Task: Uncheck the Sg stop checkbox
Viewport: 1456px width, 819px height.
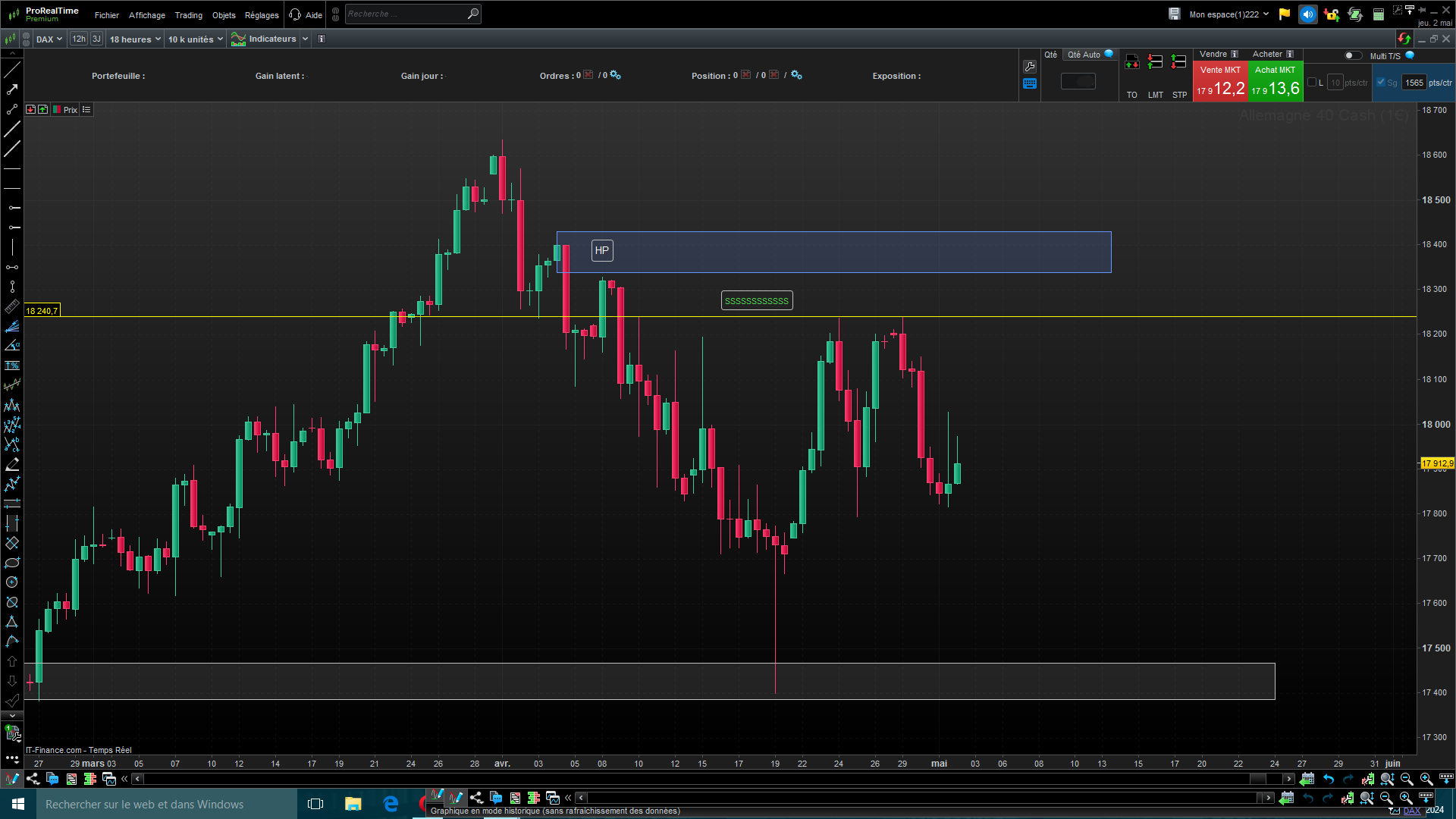Action: click(x=1381, y=83)
